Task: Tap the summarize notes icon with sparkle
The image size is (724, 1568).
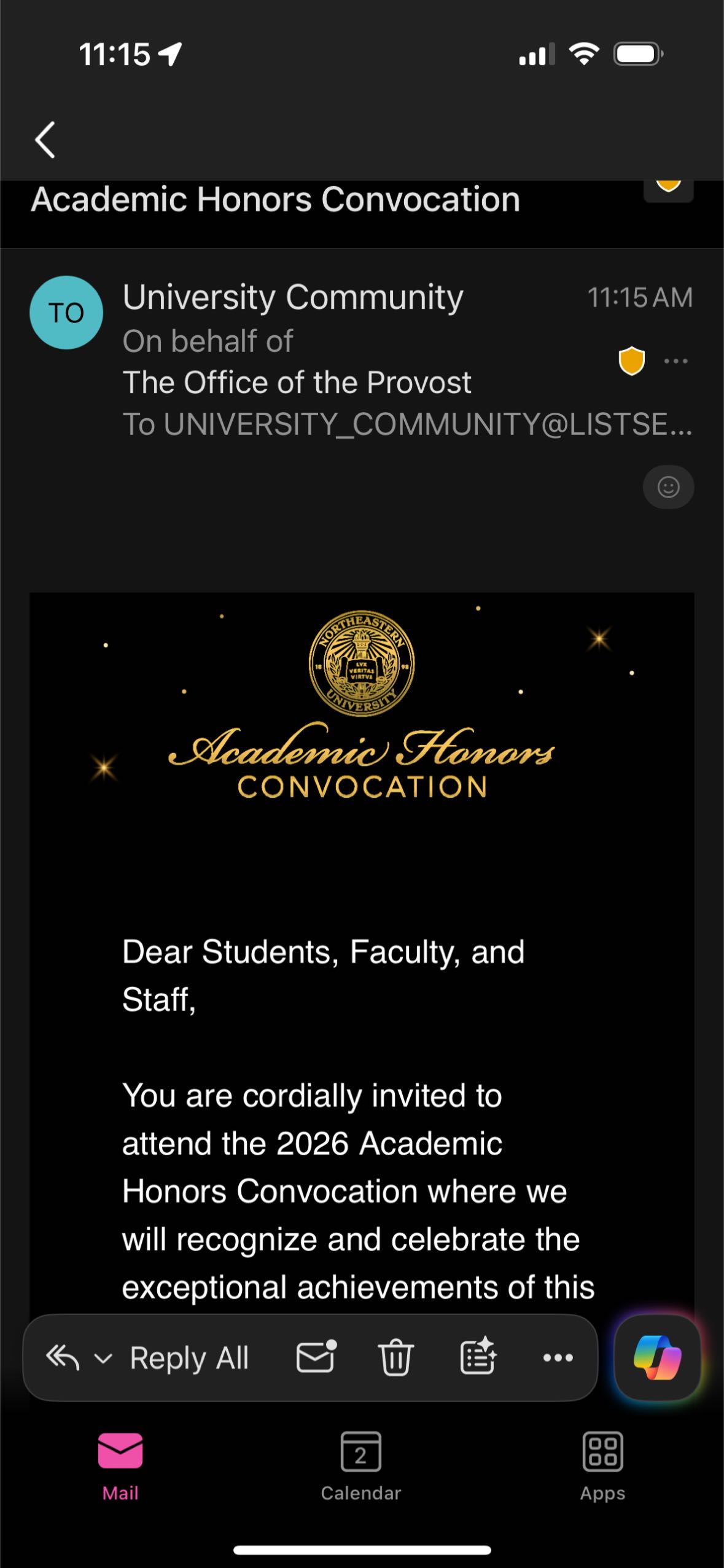Action: tap(478, 1356)
